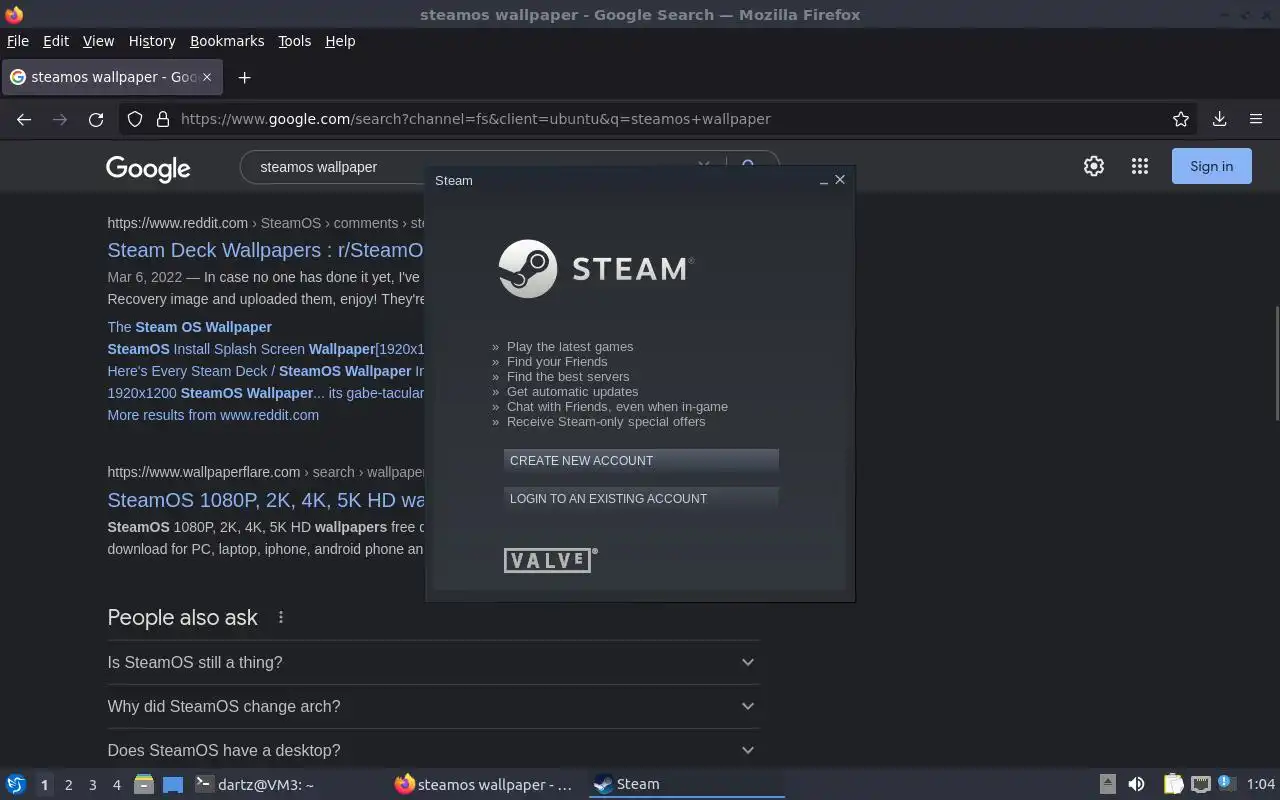
Task: Open the system start menu bird icon
Action: (x=15, y=784)
